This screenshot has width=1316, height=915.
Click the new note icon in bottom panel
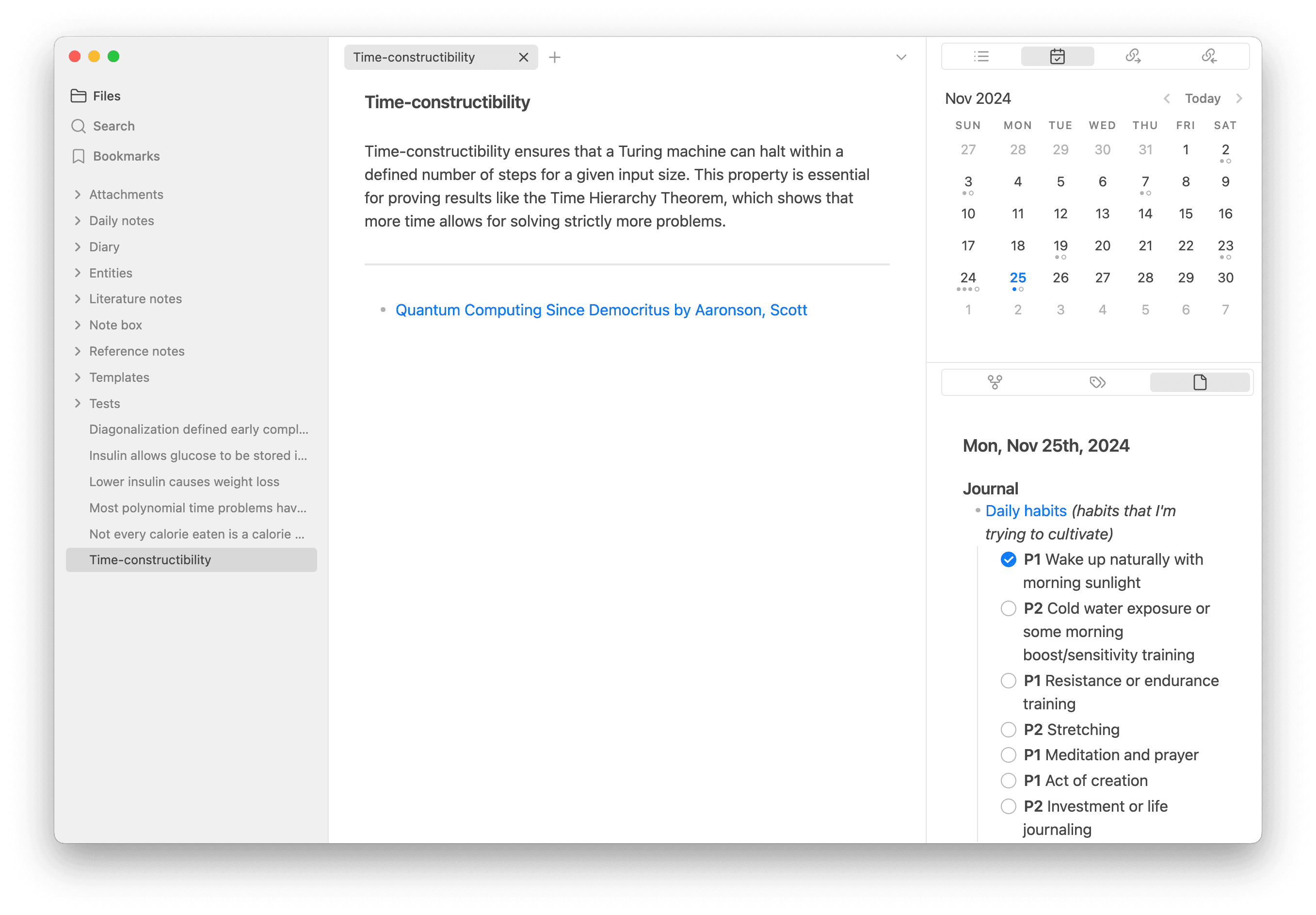tap(1198, 381)
